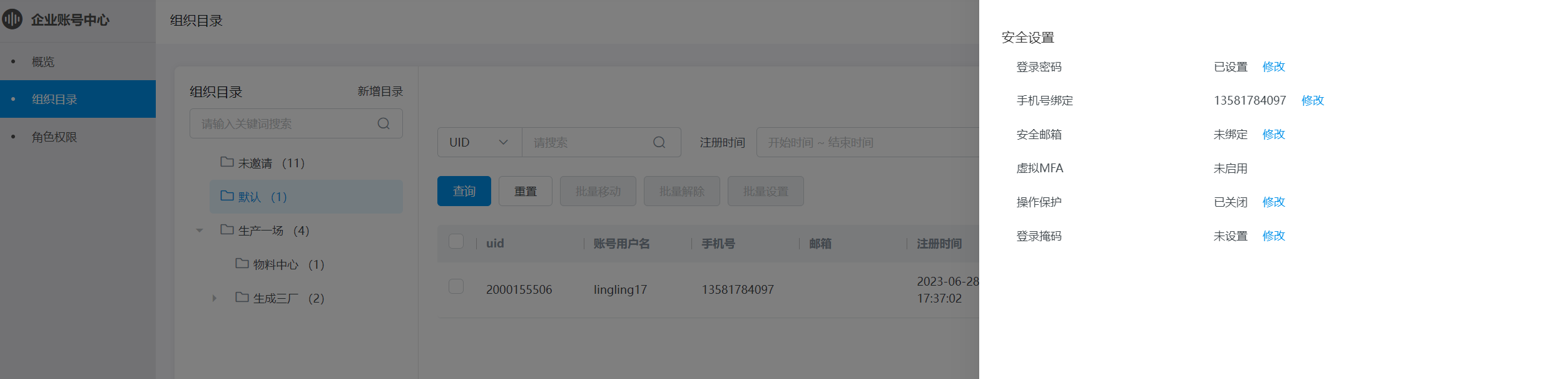
Task: Select 组织目录 in the sidebar menu
Action: tap(78, 99)
